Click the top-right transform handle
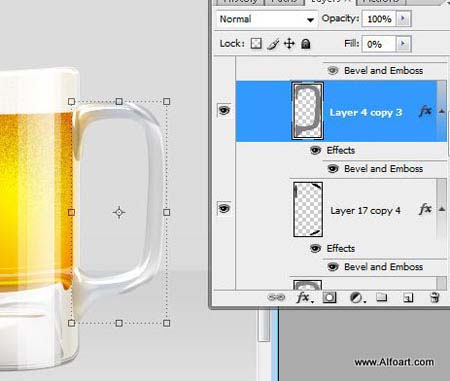 point(167,101)
